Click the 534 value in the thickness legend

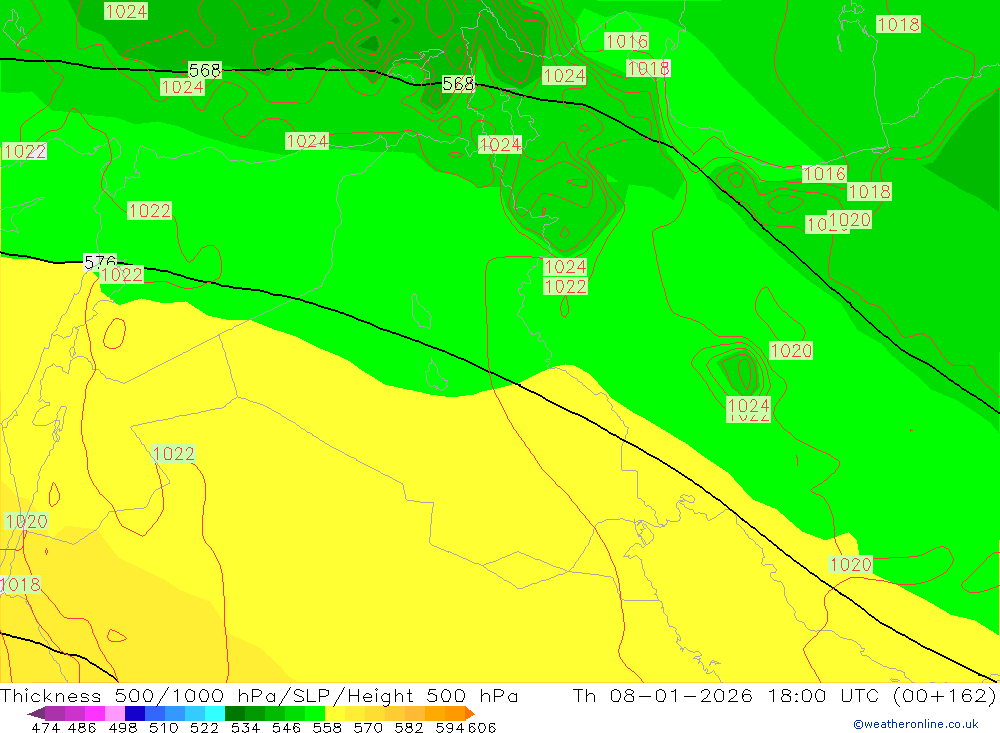click(246, 727)
